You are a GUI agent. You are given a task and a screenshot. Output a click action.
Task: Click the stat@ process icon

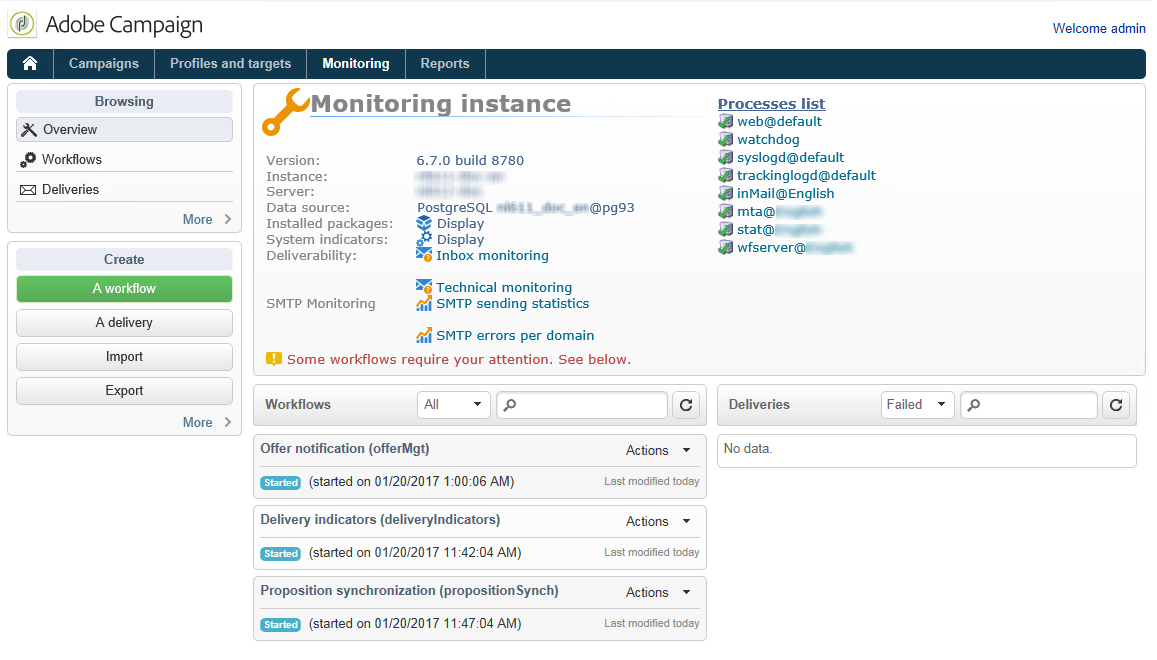725,230
